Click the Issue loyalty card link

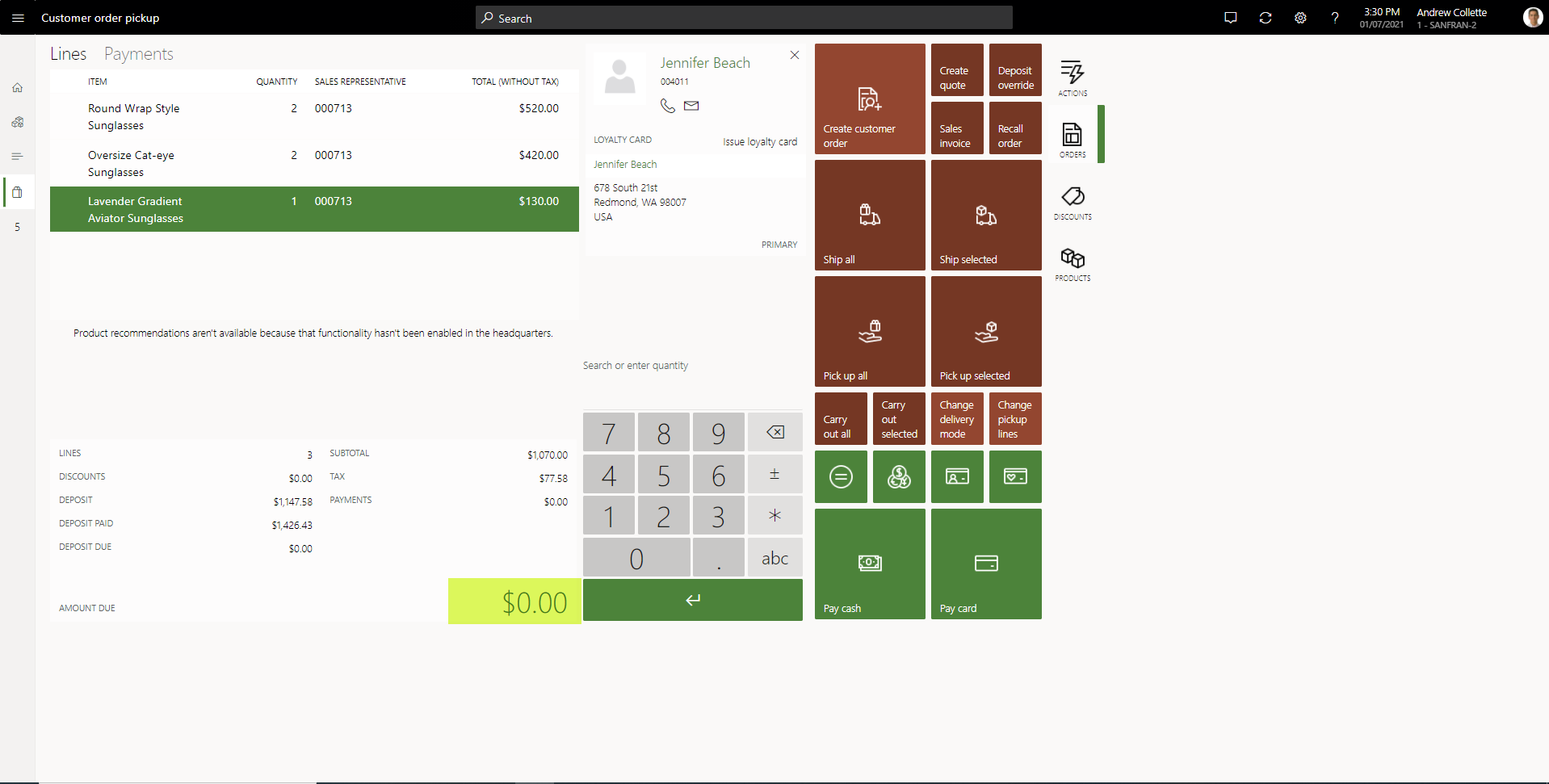[x=760, y=141]
